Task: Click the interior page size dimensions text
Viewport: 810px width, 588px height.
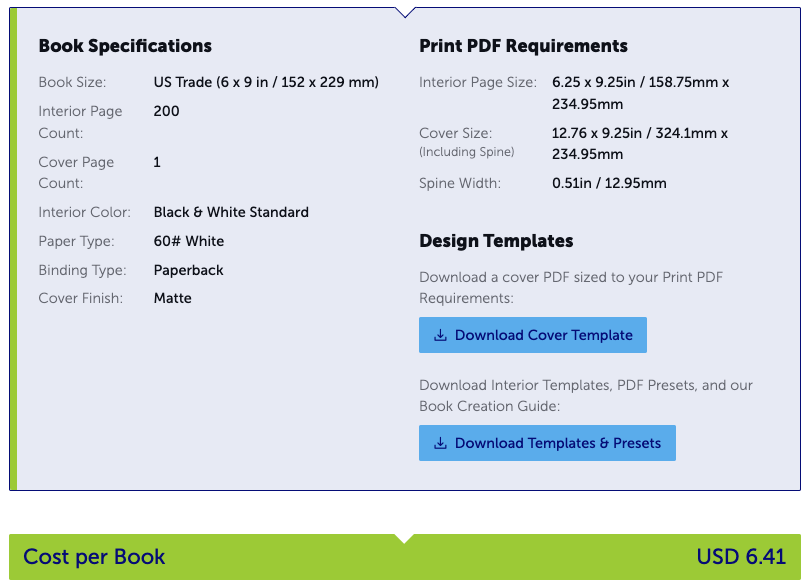Action: (x=640, y=93)
